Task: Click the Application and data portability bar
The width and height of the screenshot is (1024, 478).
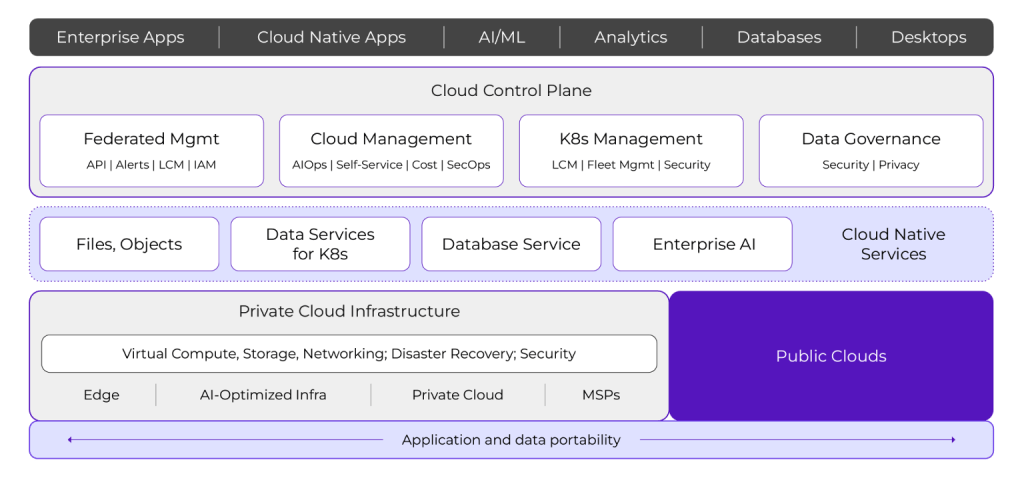Action: click(x=511, y=440)
